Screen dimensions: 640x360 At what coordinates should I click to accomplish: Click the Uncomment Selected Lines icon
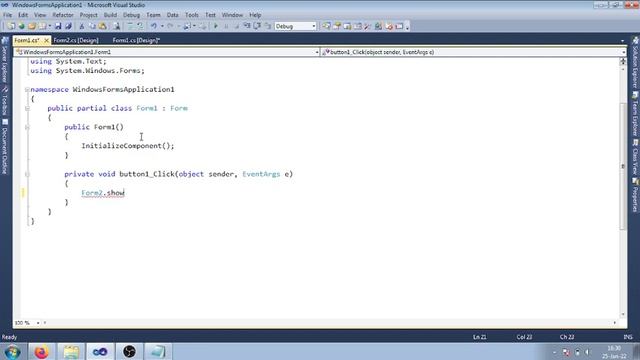click(140, 26)
